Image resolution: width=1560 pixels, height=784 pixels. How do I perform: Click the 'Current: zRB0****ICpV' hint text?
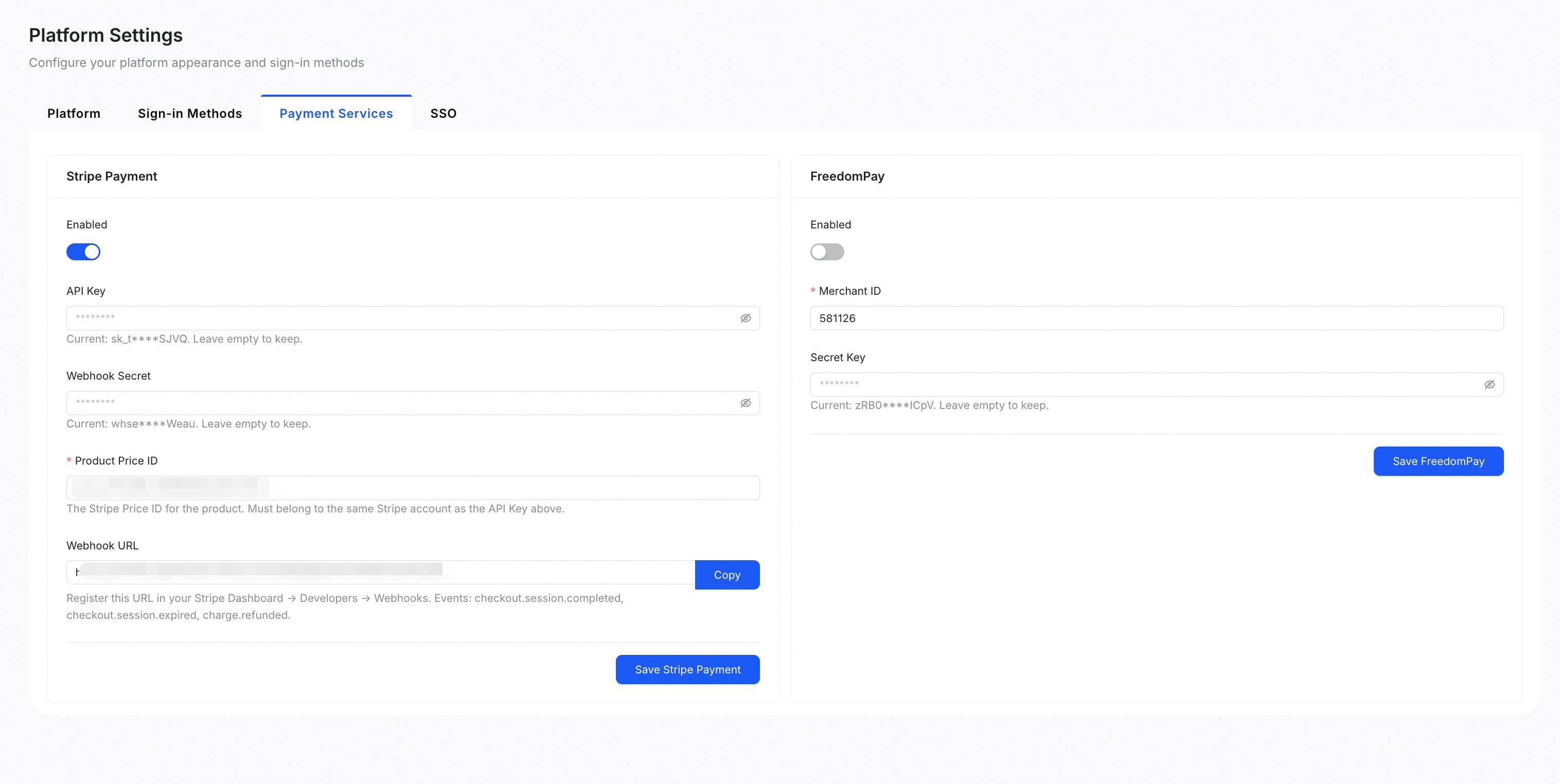point(929,405)
